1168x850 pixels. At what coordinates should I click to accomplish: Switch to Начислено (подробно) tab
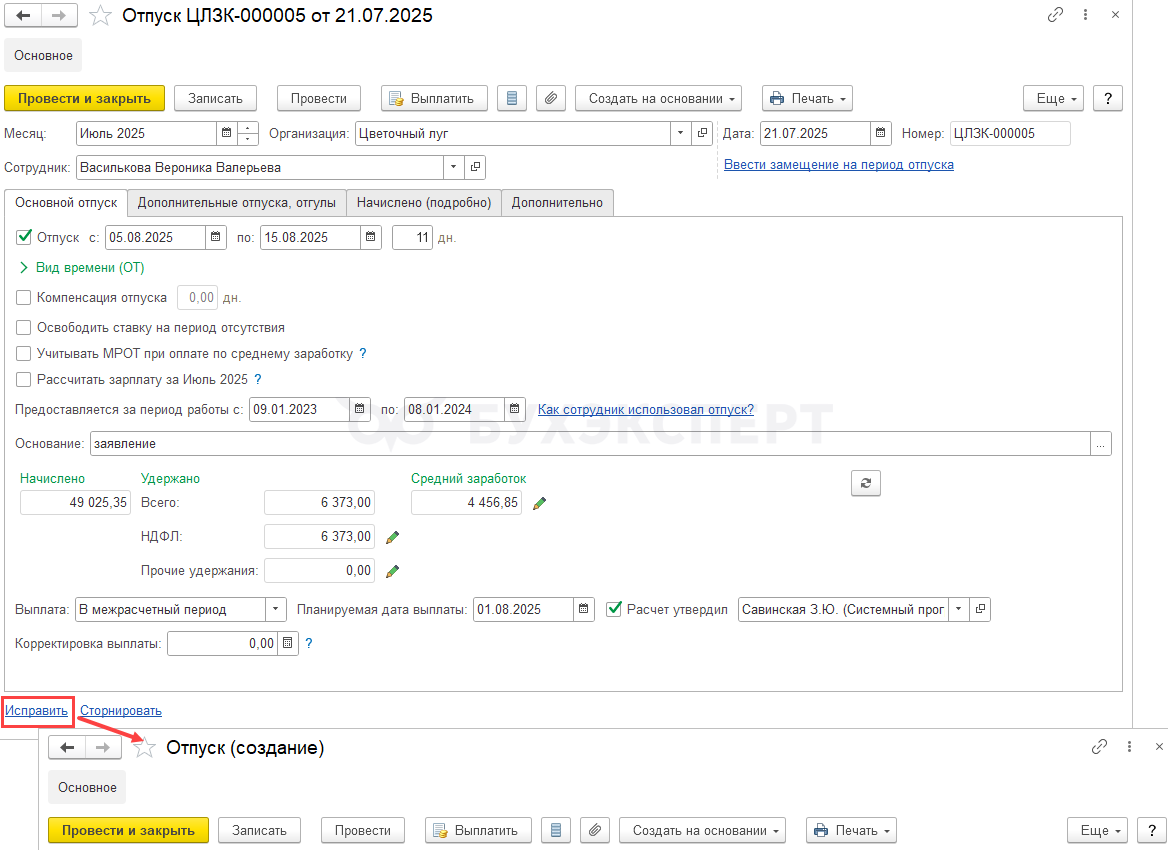(424, 203)
